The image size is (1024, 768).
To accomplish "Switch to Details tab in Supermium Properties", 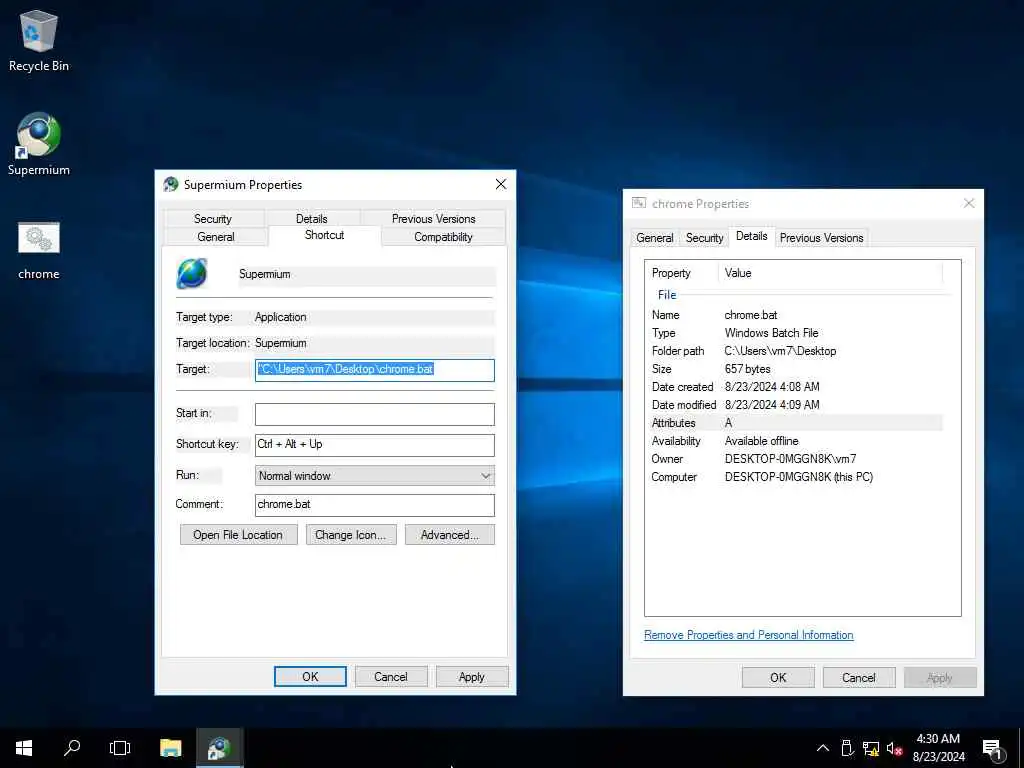I will tap(312, 219).
